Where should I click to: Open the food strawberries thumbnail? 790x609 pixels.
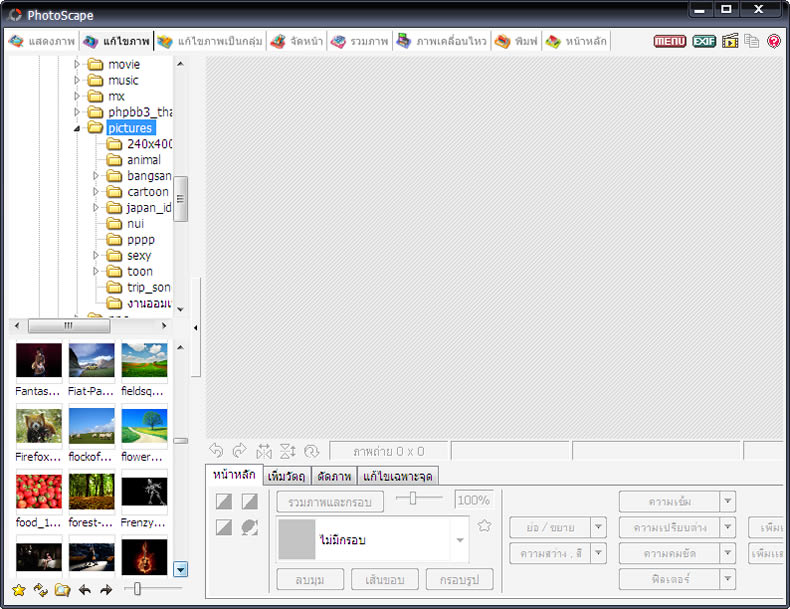pyautogui.click(x=39, y=492)
